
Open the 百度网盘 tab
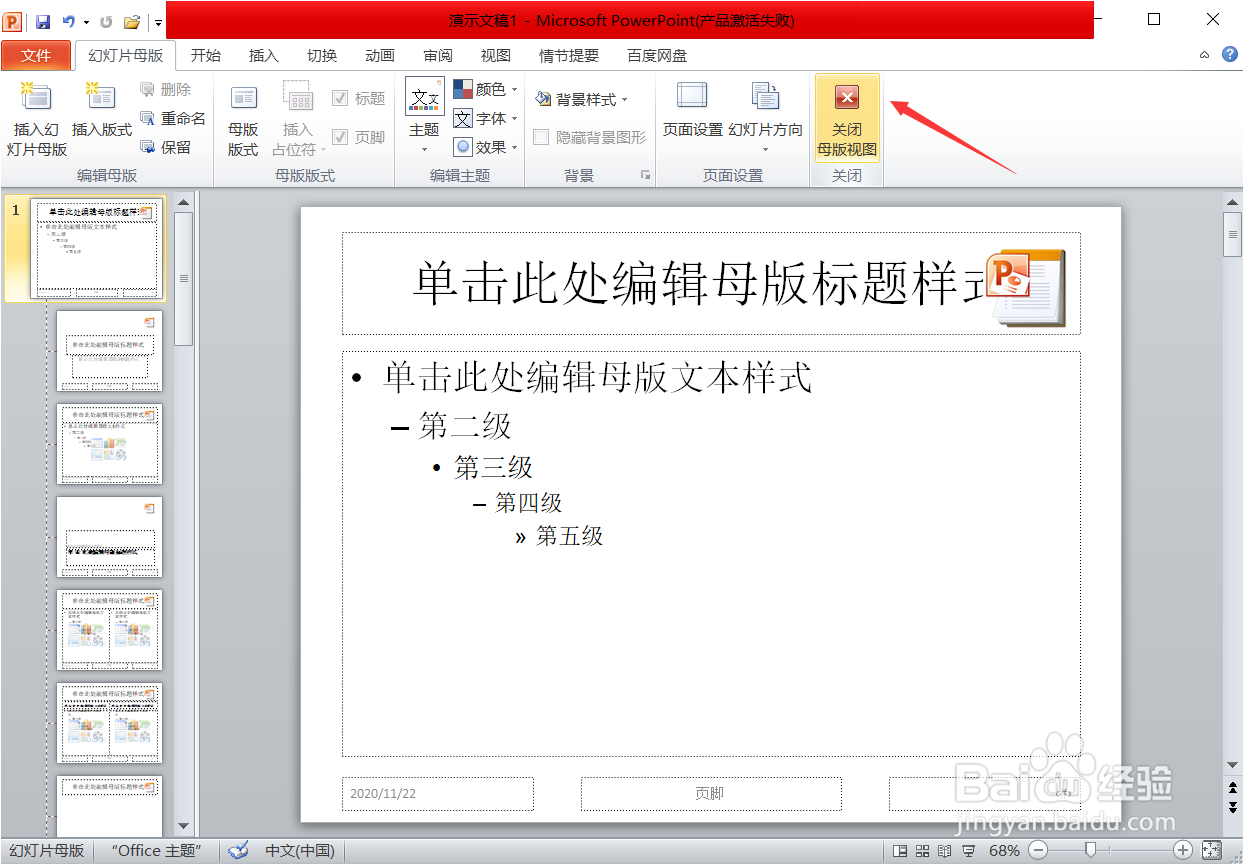click(657, 56)
